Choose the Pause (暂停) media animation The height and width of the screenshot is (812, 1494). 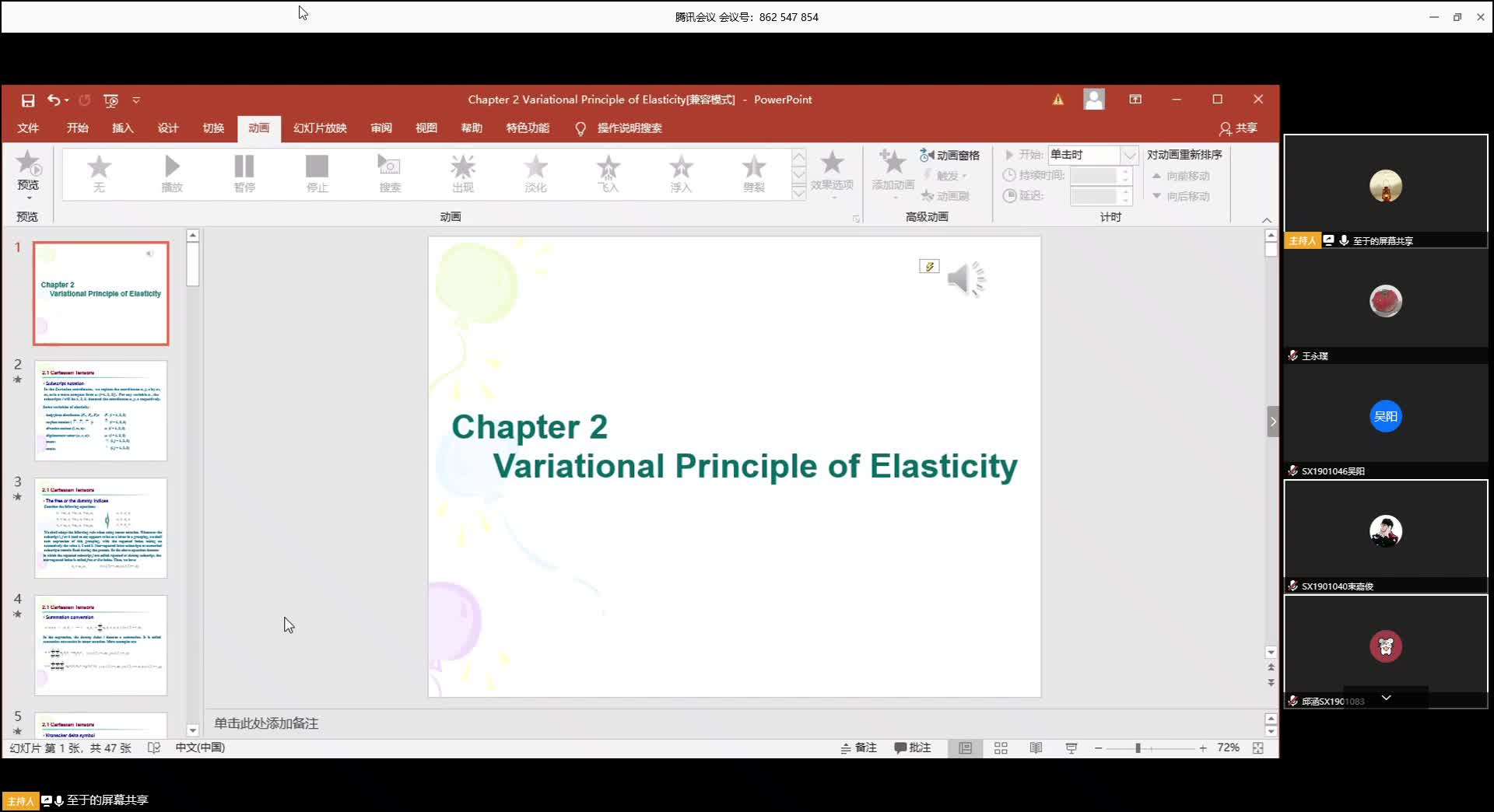pyautogui.click(x=244, y=173)
